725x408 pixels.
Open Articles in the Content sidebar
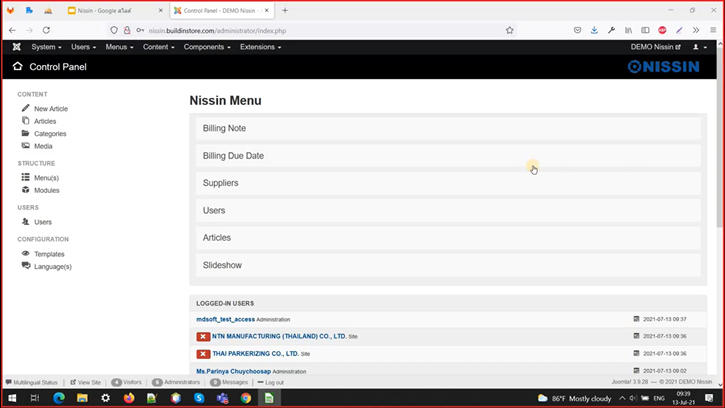coord(45,121)
